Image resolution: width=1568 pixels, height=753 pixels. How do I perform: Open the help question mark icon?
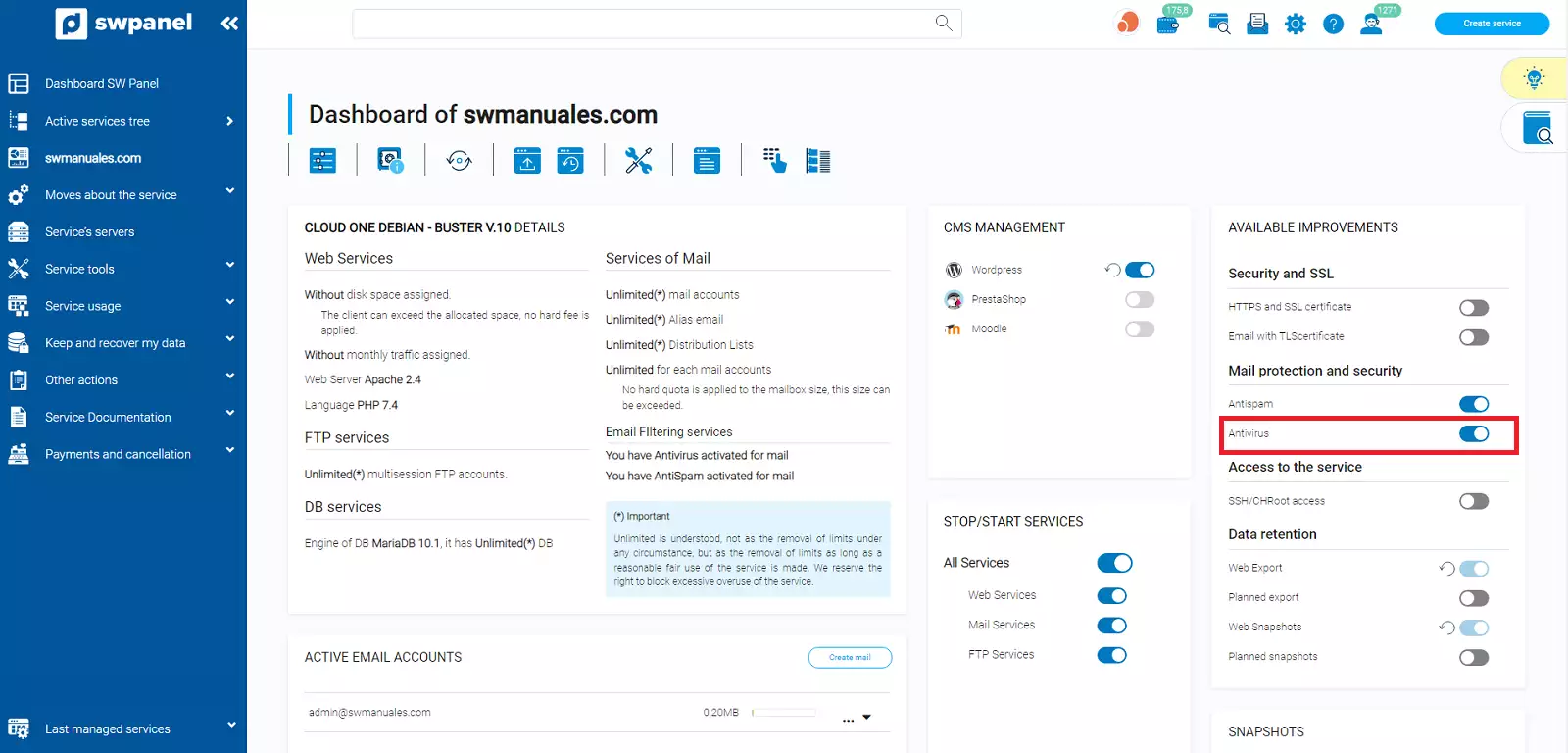click(x=1333, y=24)
